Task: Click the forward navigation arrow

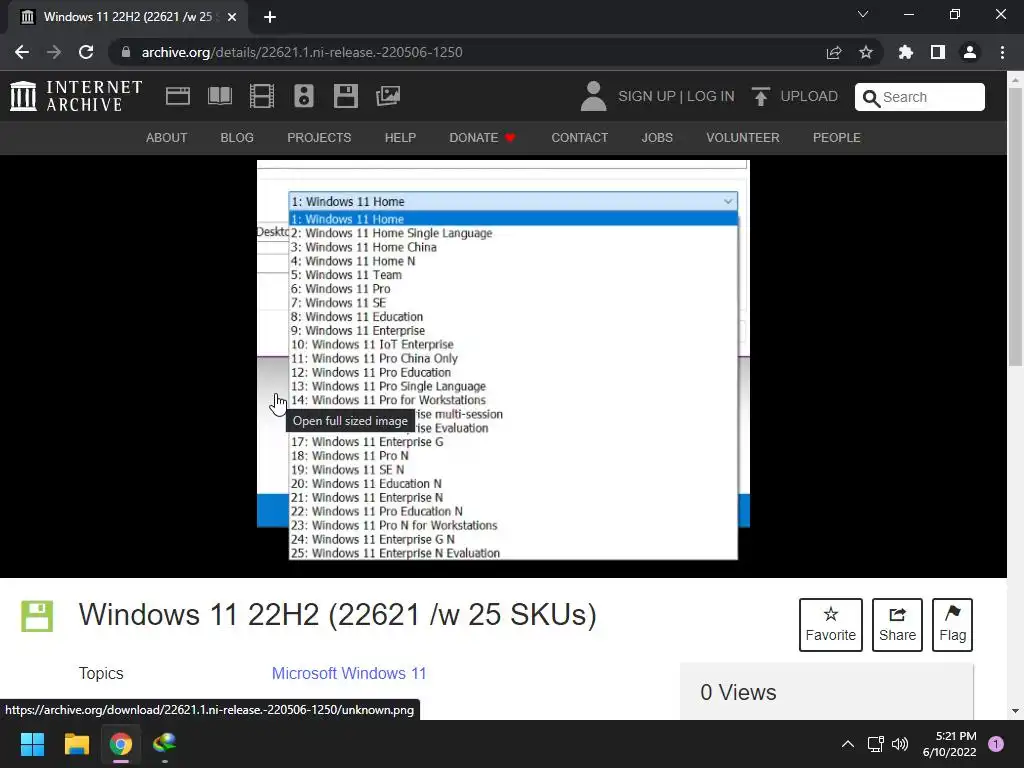Action: point(54,52)
